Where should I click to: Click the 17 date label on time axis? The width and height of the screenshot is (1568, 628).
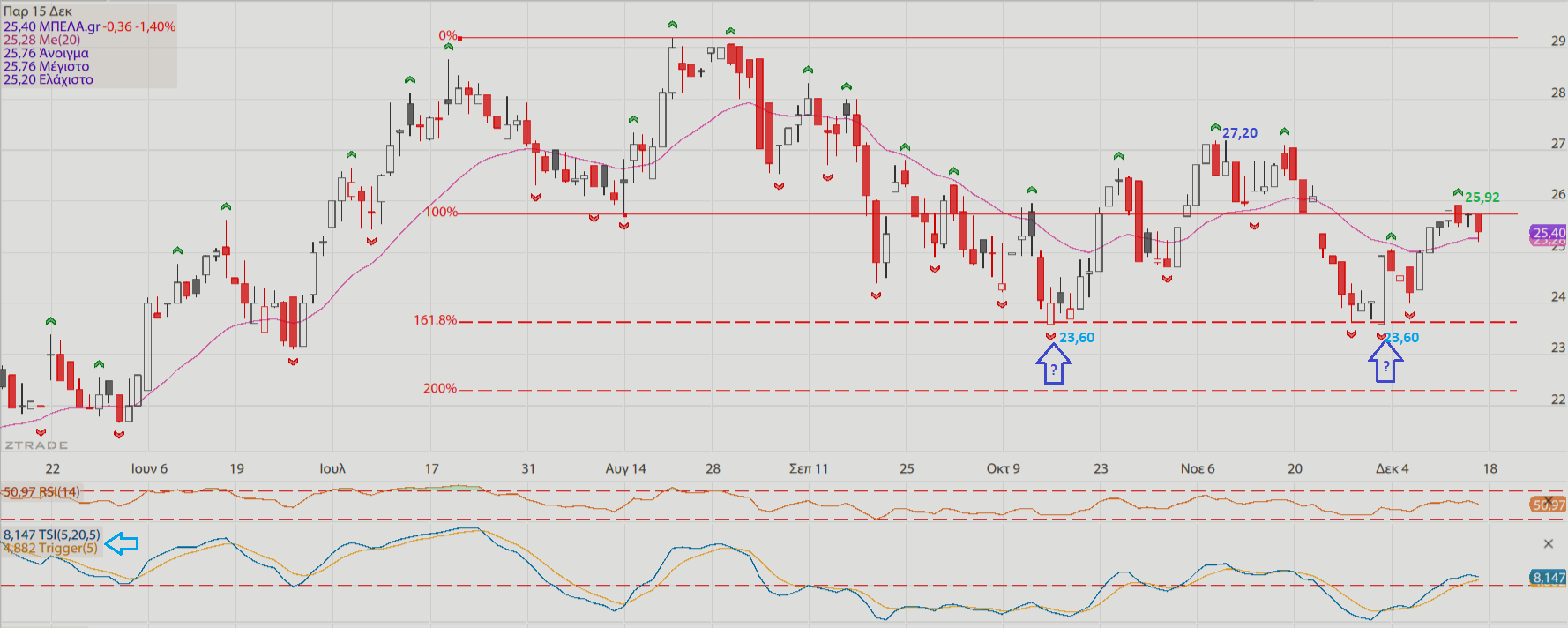click(x=431, y=468)
